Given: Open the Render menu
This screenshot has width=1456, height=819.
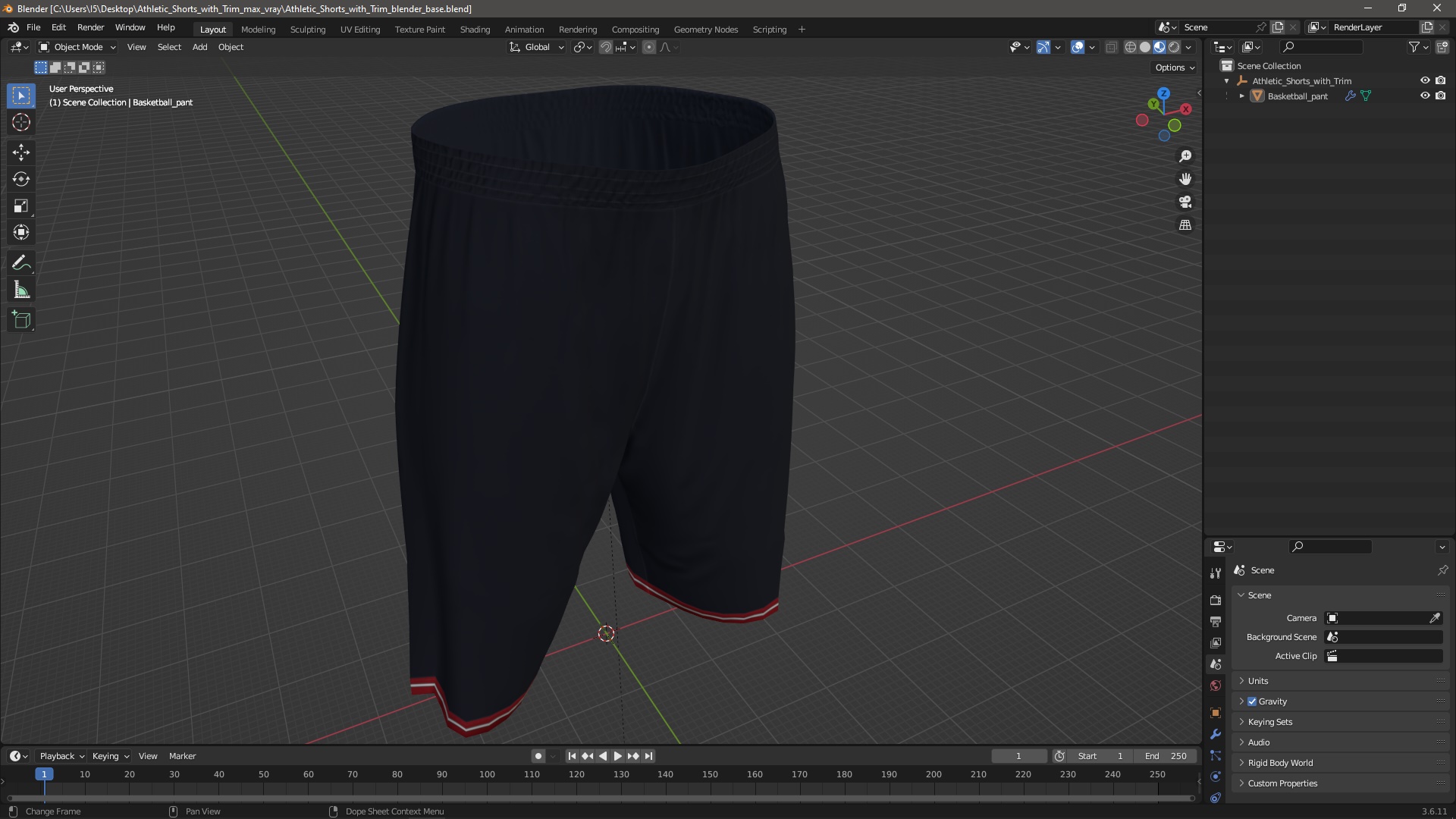Looking at the screenshot, I should (x=90, y=27).
